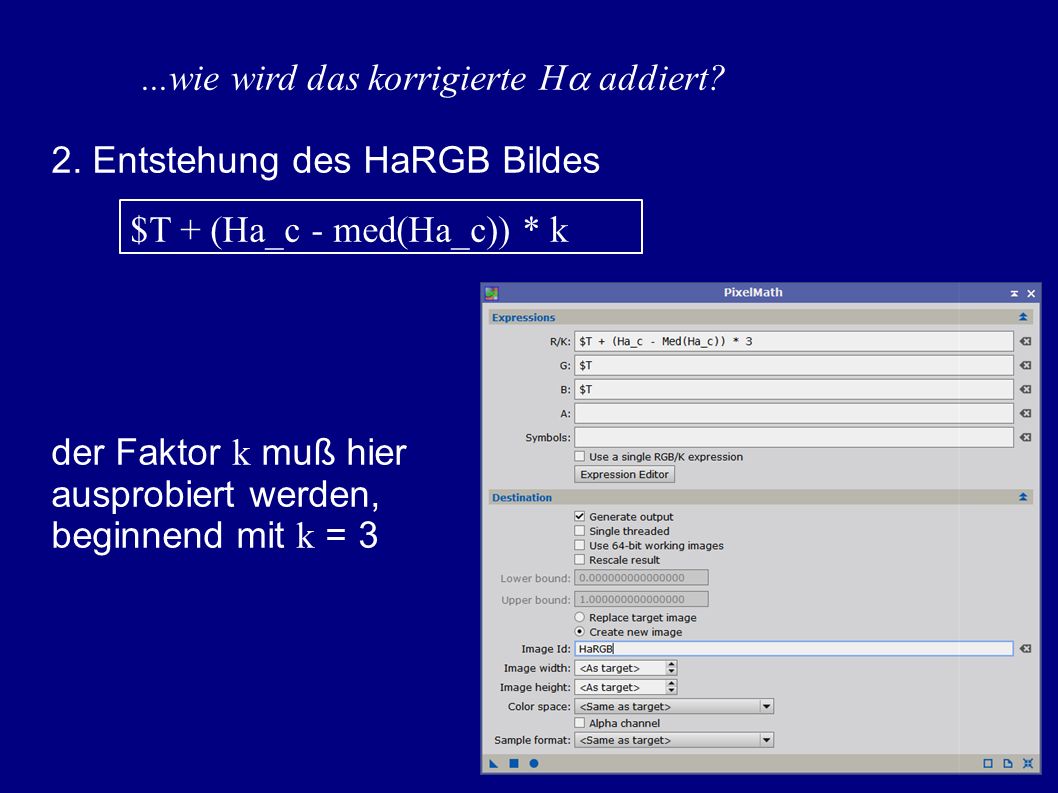The height and width of the screenshot is (793, 1058).
Task: Enable Use 64-bit working images
Action: pos(580,545)
